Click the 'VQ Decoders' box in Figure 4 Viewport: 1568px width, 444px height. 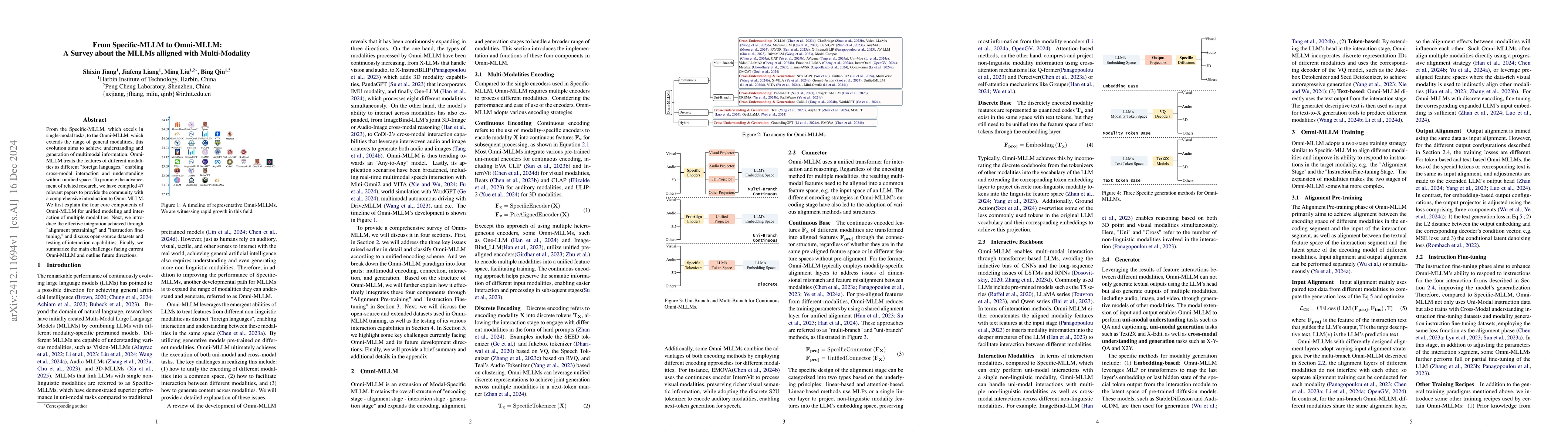pyautogui.click(x=1163, y=114)
